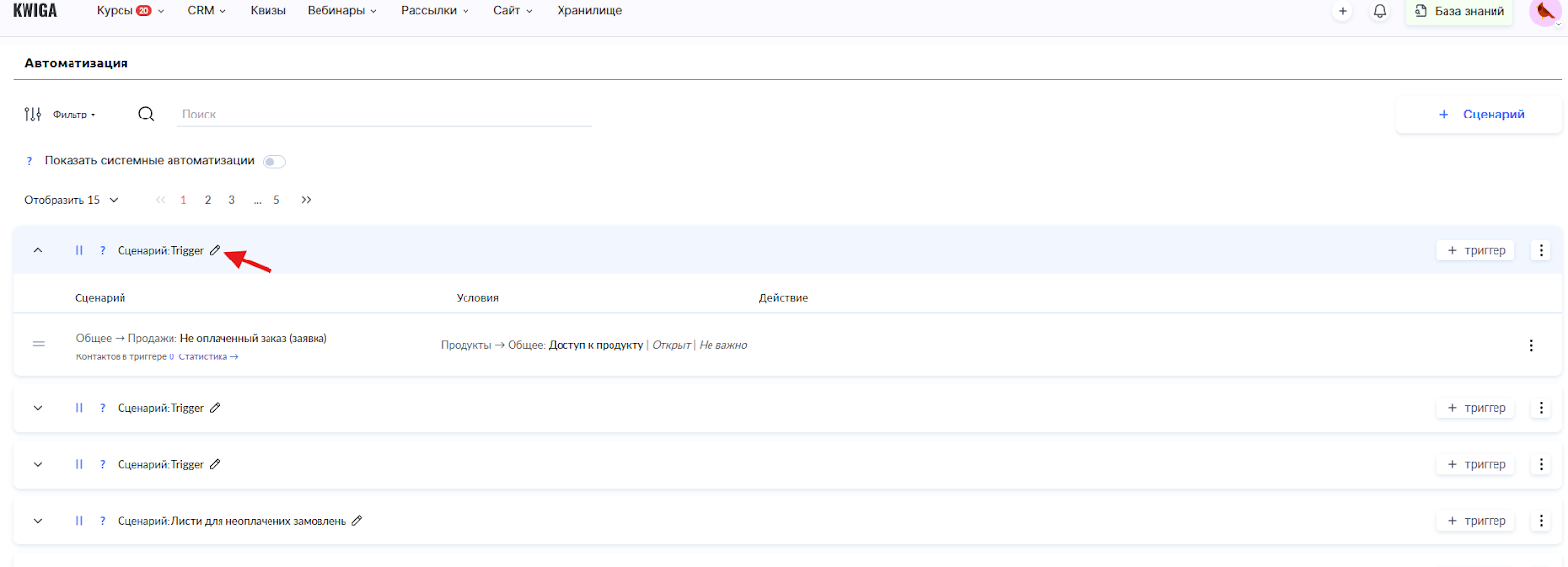Click the pause icon of the first Trigger scenario
The height and width of the screenshot is (567, 1568).
tap(79, 250)
